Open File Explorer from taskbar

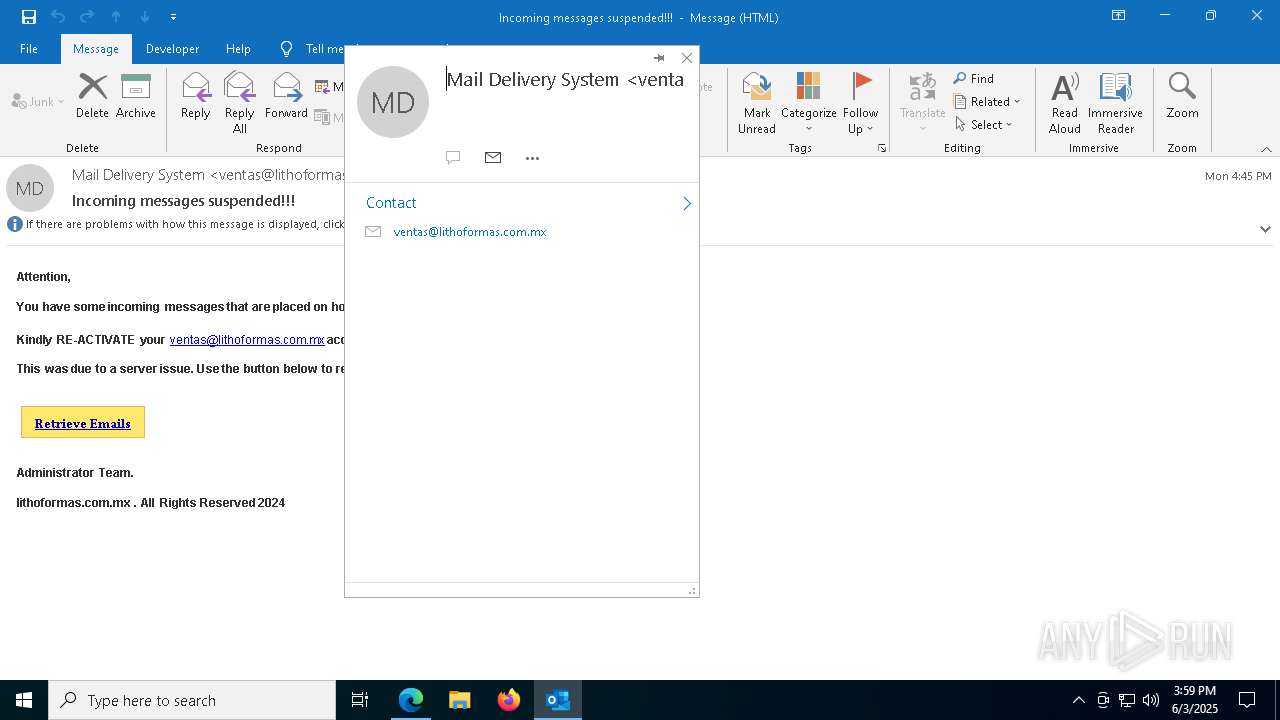coord(459,700)
